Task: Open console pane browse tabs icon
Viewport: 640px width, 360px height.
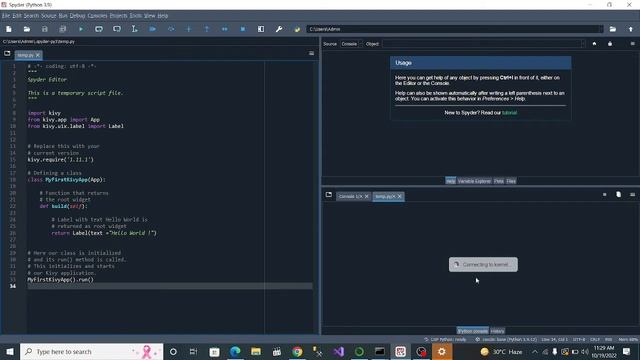Action: (x=329, y=195)
